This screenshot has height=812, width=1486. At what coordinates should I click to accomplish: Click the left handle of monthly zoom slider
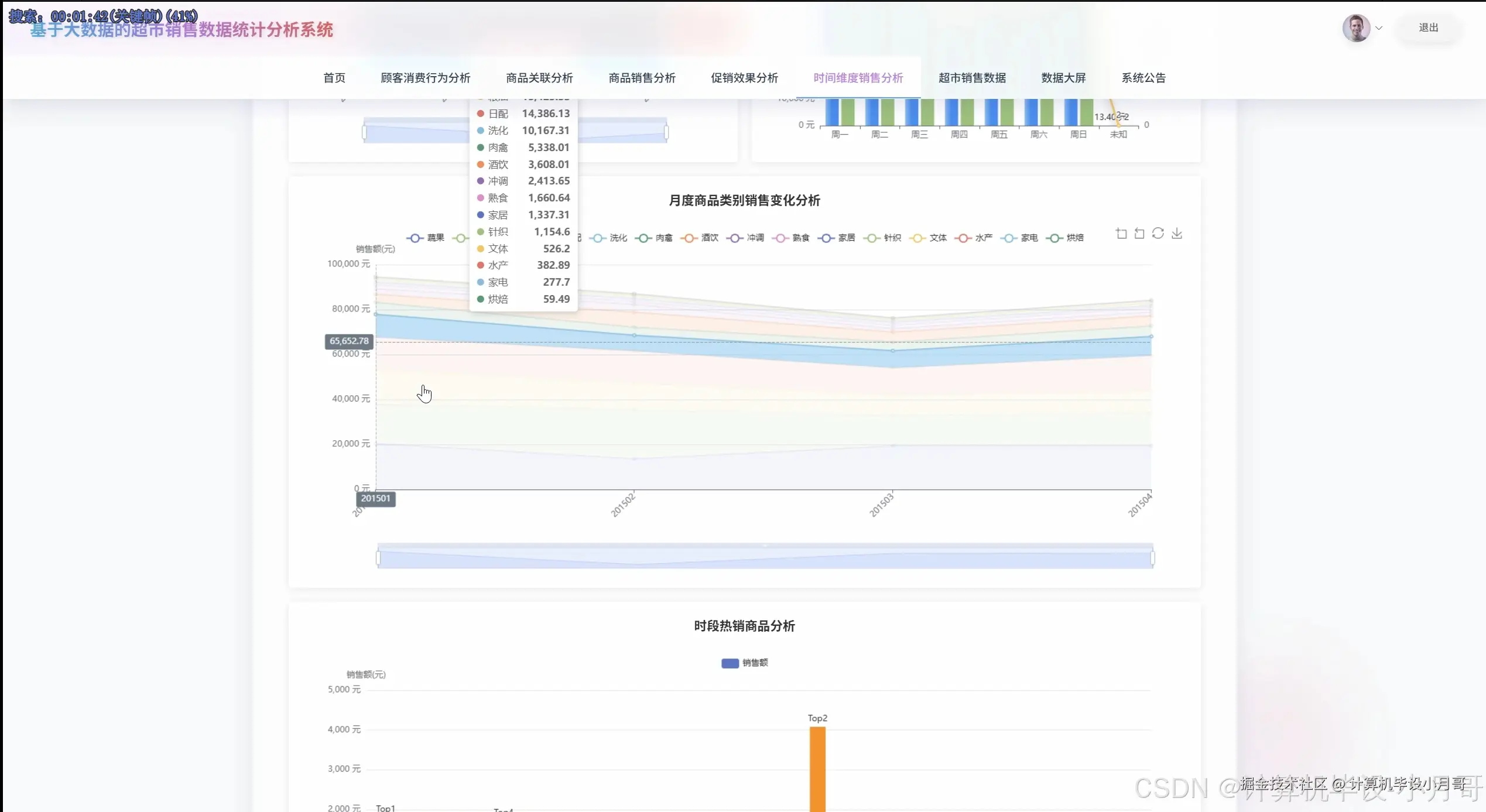pyautogui.click(x=378, y=558)
